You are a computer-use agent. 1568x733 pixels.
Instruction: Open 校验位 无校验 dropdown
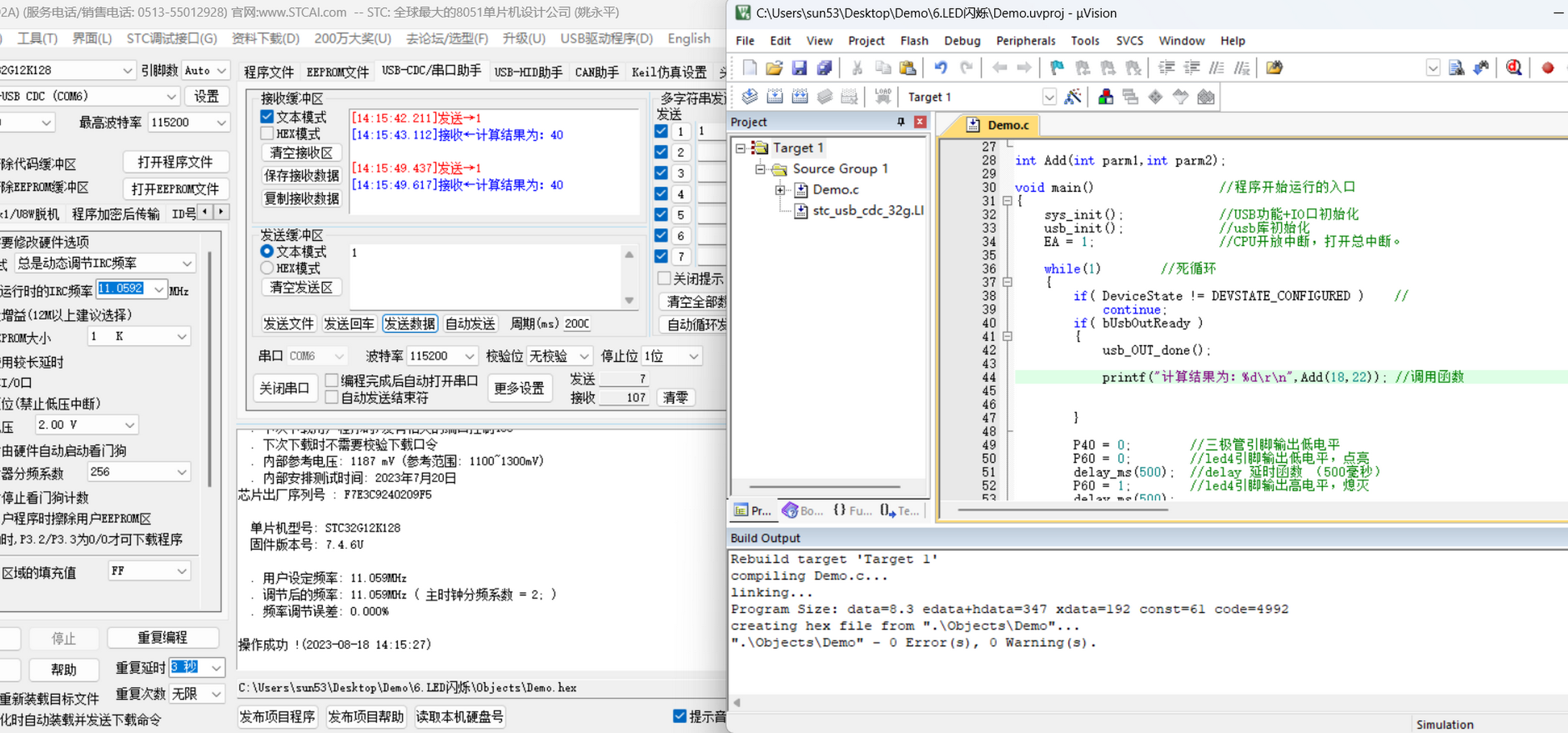click(x=559, y=356)
